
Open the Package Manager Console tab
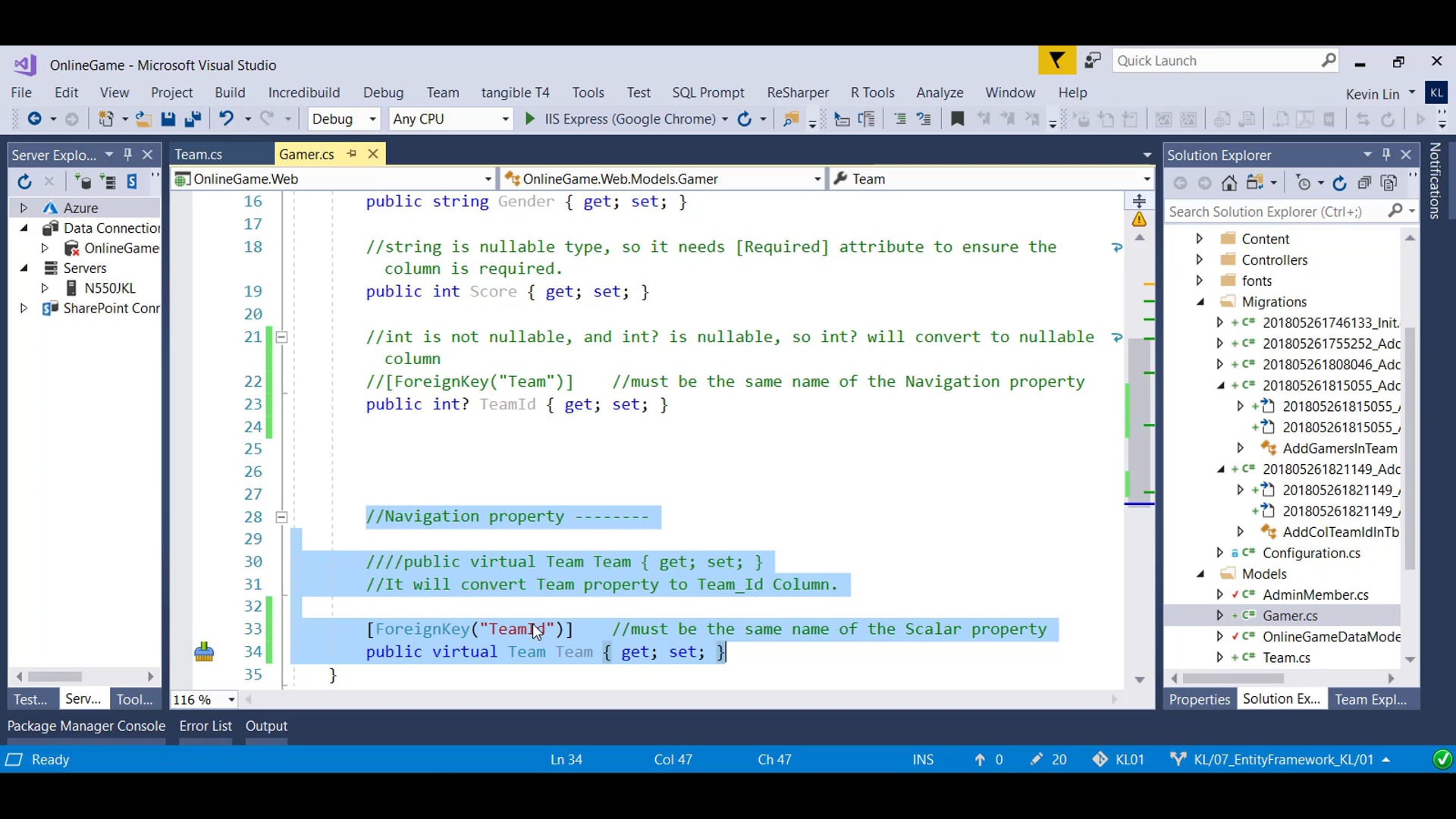[x=86, y=726]
